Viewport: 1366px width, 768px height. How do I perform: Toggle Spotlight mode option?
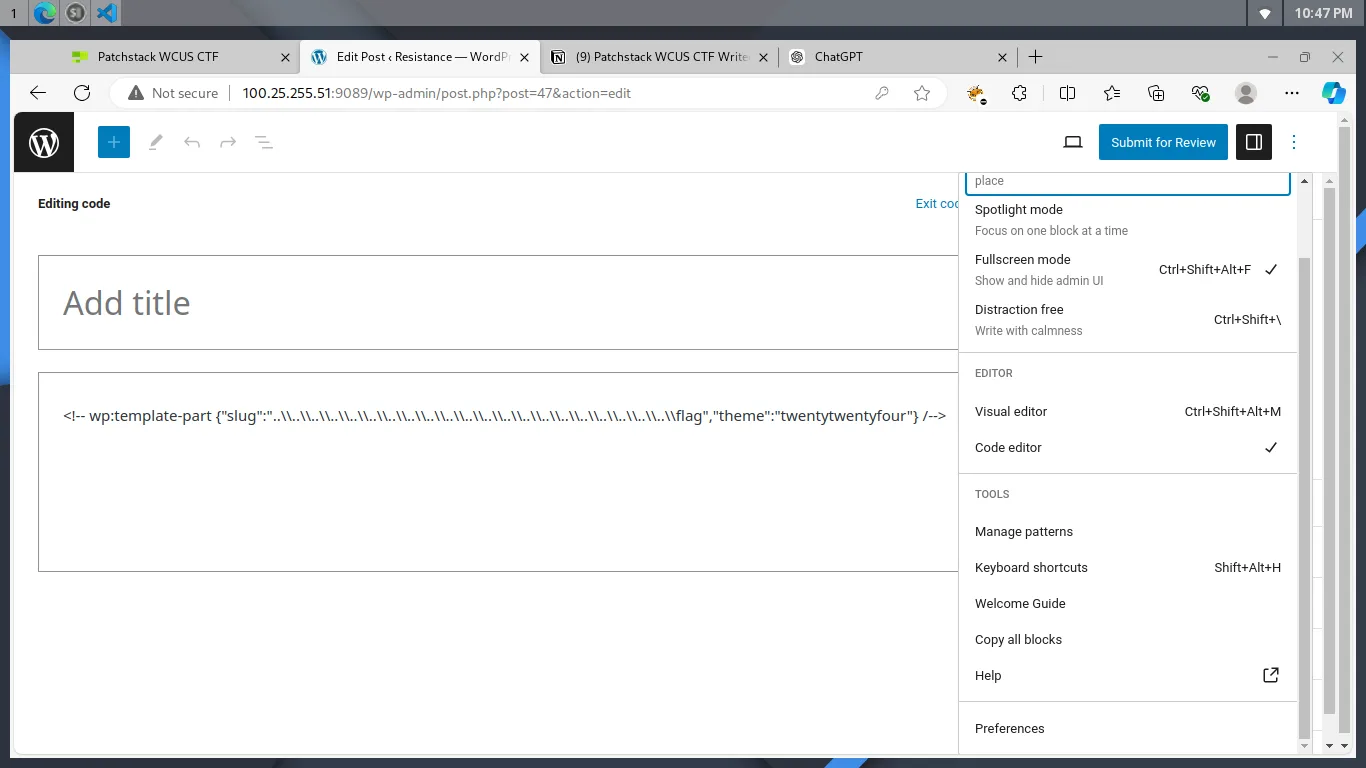1127,219
